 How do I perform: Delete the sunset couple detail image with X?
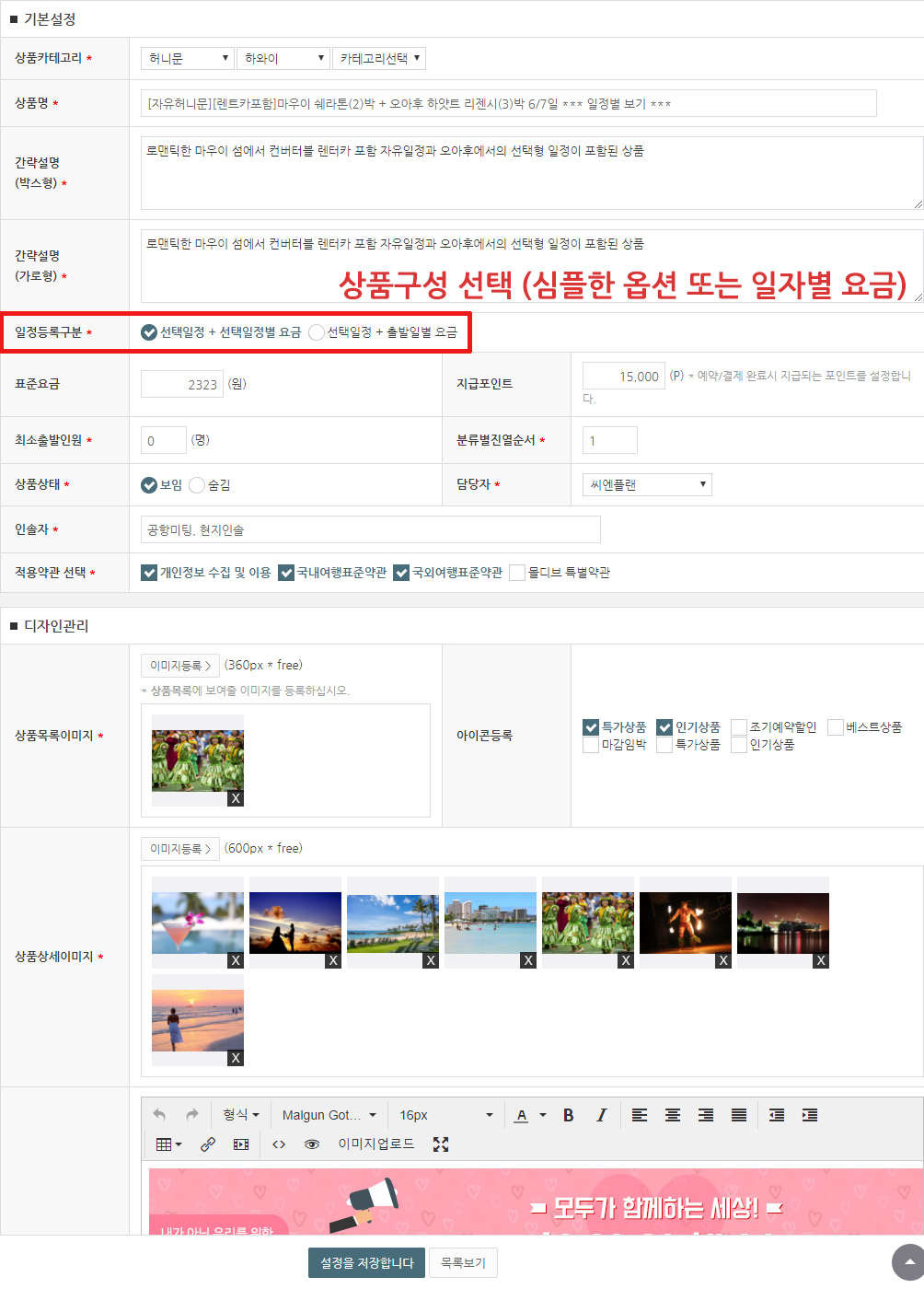click(333, 960)
